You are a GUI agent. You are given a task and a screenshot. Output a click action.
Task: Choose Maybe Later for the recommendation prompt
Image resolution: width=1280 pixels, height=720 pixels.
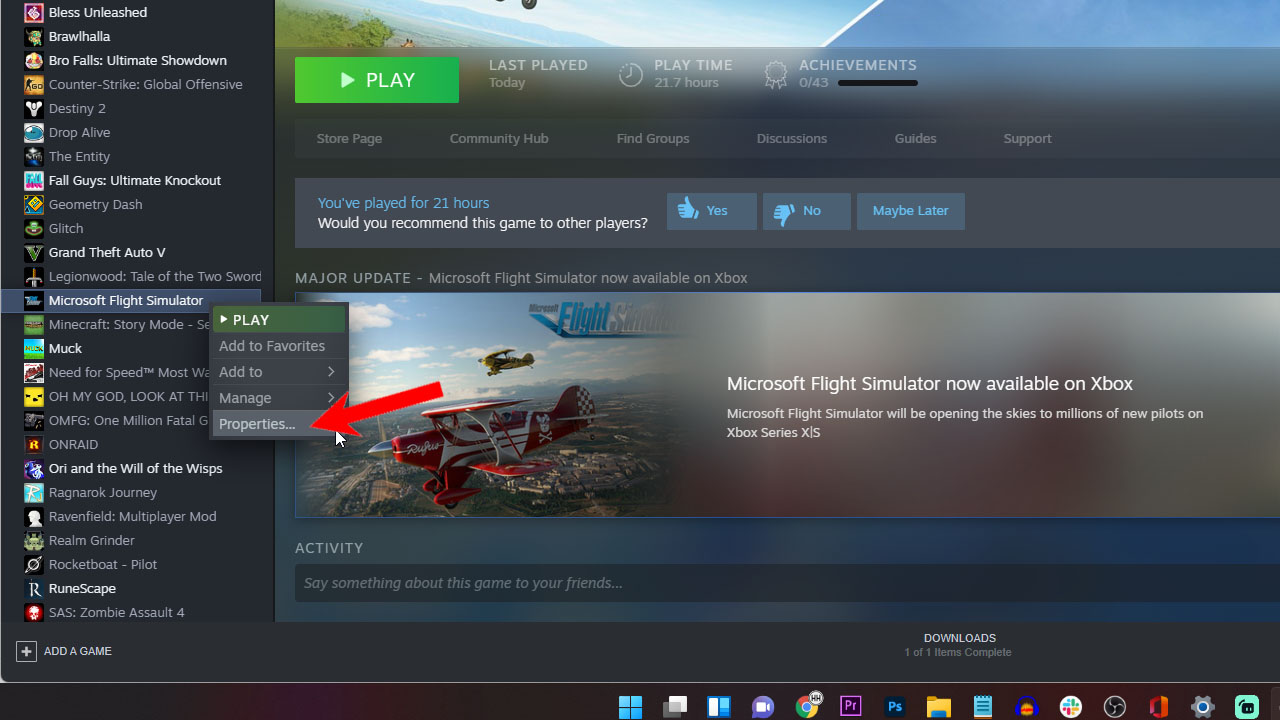pos(910,210)
